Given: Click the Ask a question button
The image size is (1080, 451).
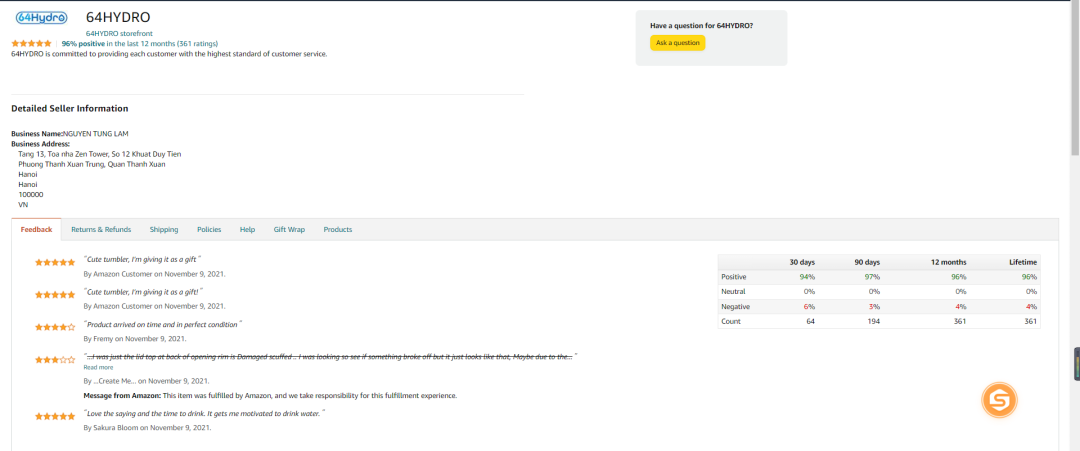Looking at the screenshot, I should [677, 43].
